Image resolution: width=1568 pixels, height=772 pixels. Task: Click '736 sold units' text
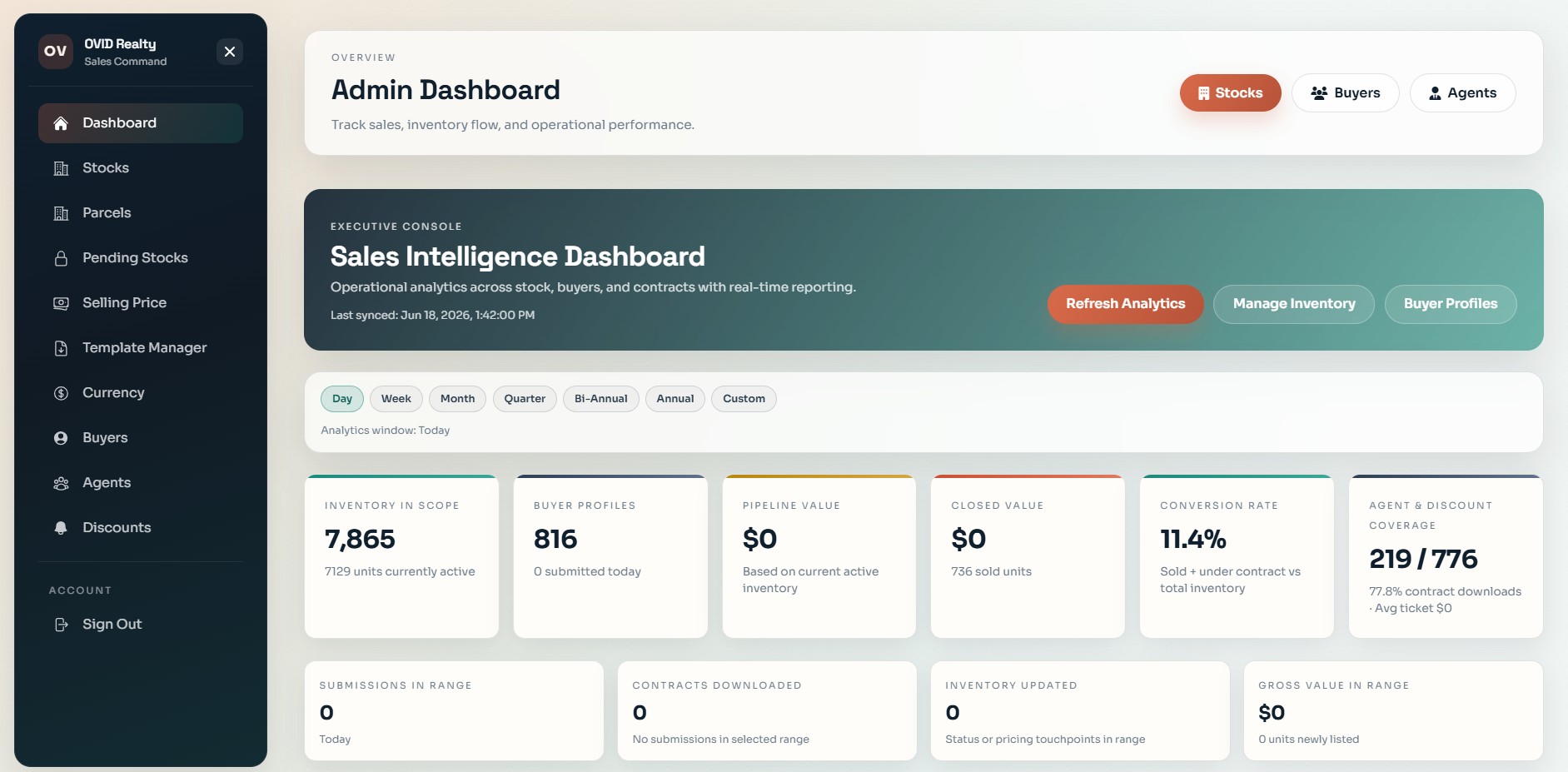991,572
